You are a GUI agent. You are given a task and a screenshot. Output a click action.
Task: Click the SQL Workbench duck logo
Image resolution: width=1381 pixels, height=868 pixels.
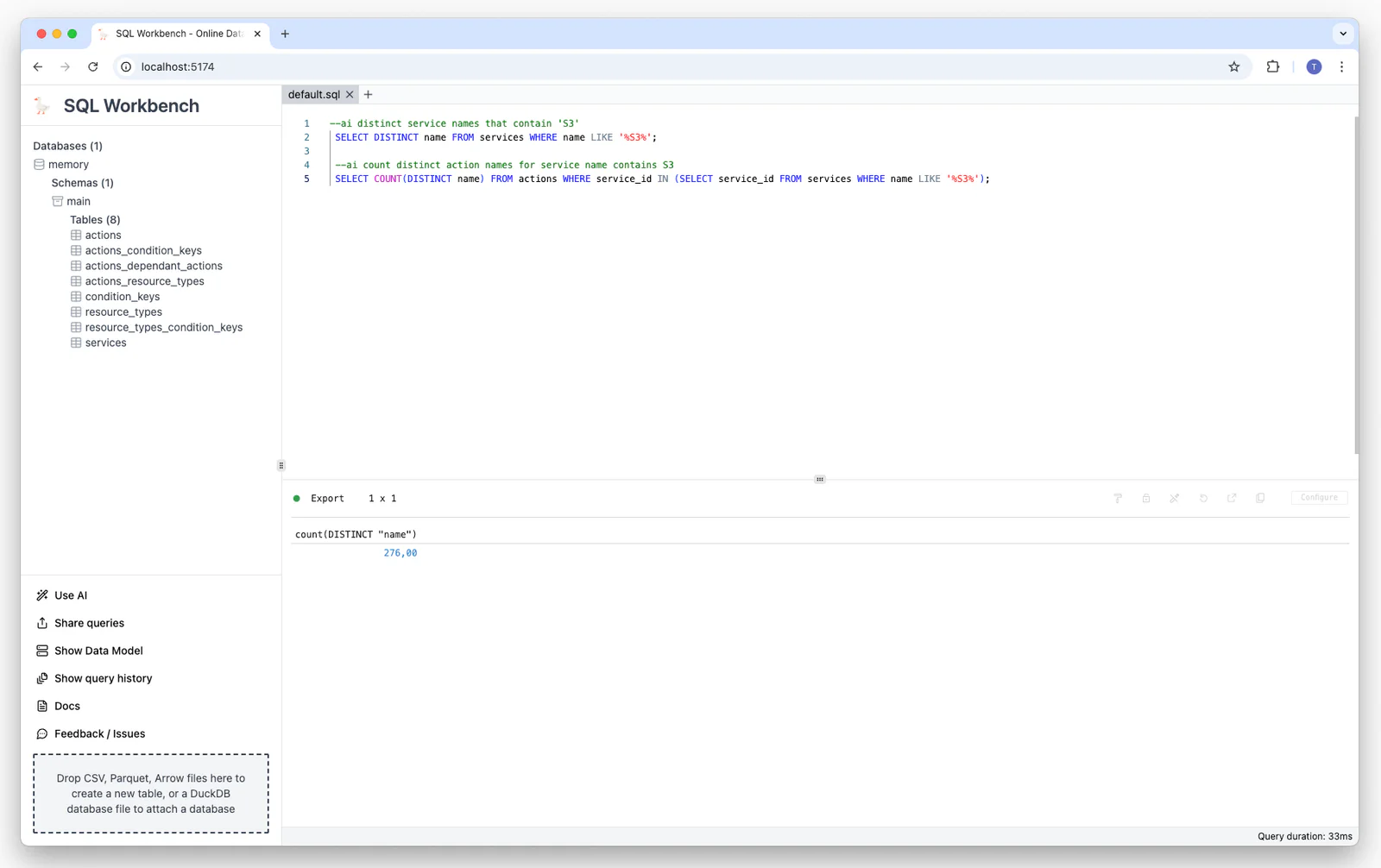click(42, 106)
